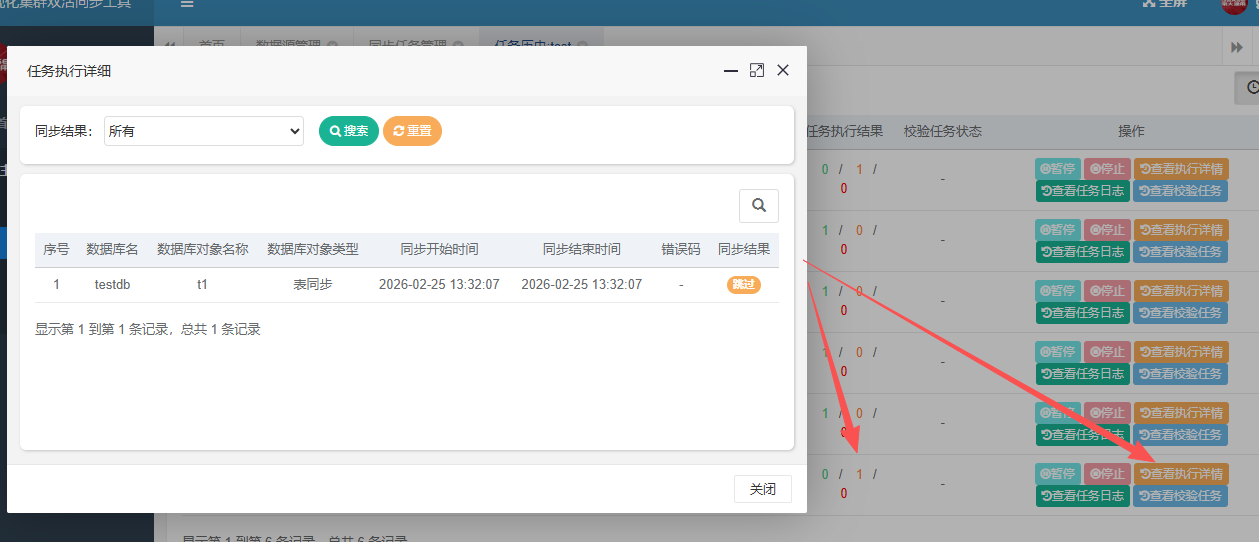Maximize the 任务执行详细 dialog

(x=757, y=70)
